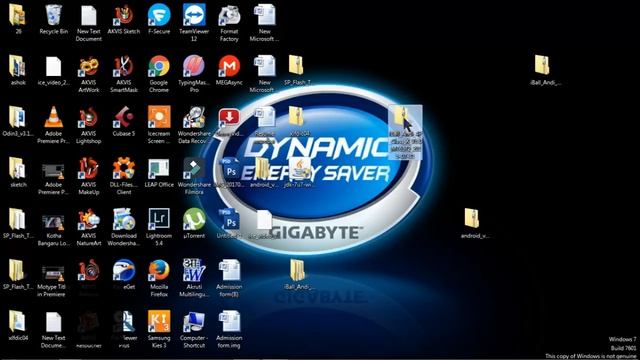Open Format Factory
The height and width of the screenshot is (360, 640).
(229, 16)
